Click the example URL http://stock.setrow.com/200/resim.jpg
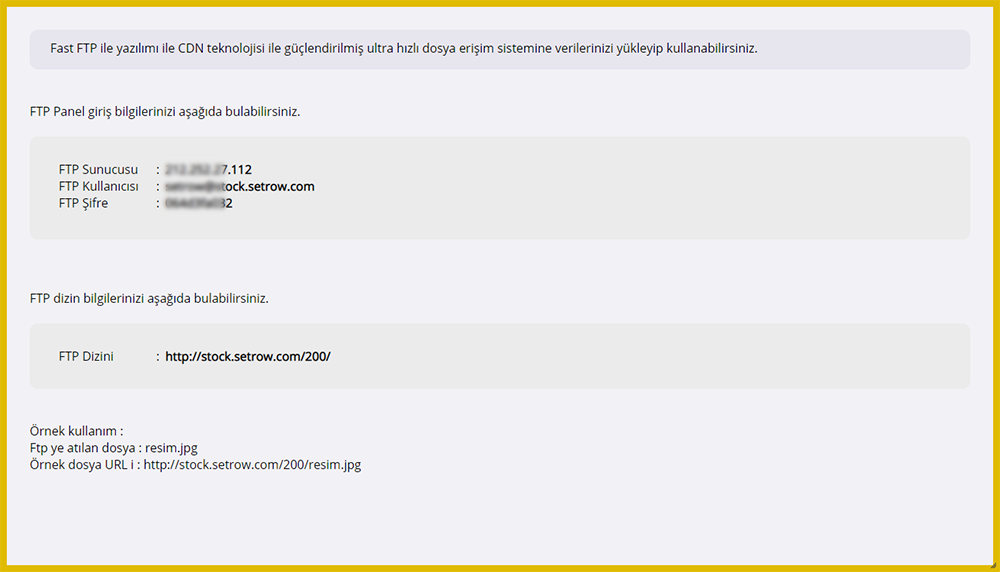The image size is (1000, 572). [x=252, y=465]
